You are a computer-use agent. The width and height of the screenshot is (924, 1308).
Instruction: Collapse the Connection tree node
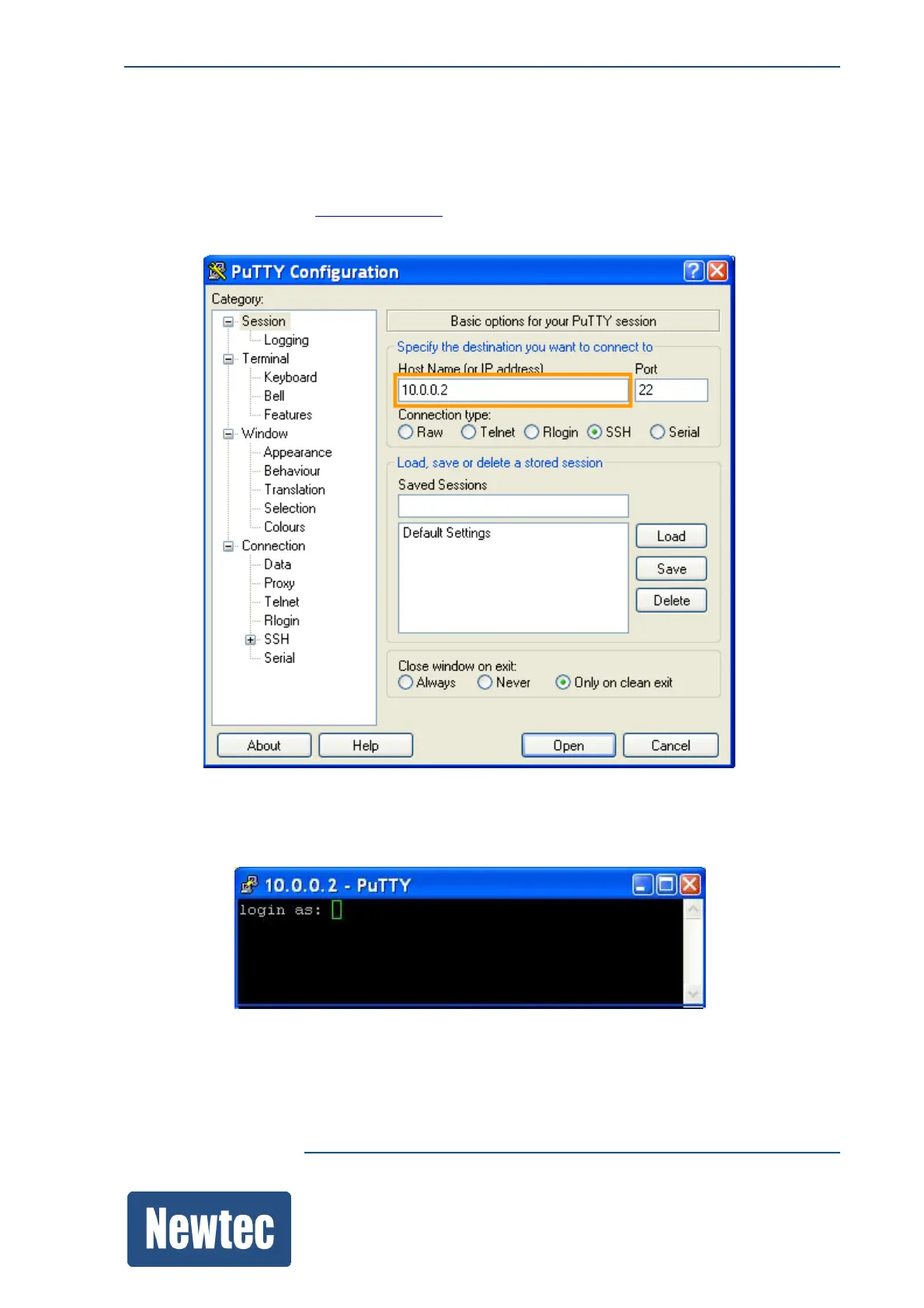point(228,546)
